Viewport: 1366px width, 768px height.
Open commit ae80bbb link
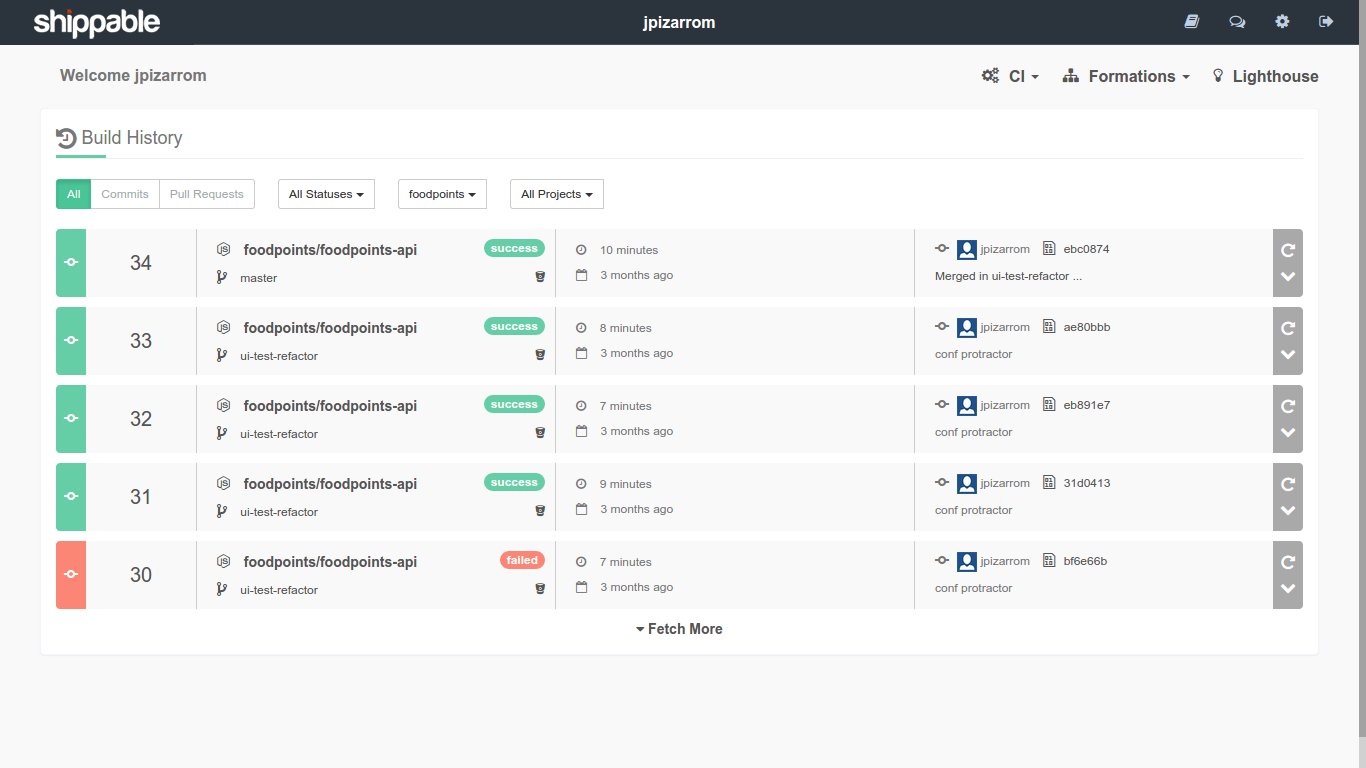click(1087, 327)
